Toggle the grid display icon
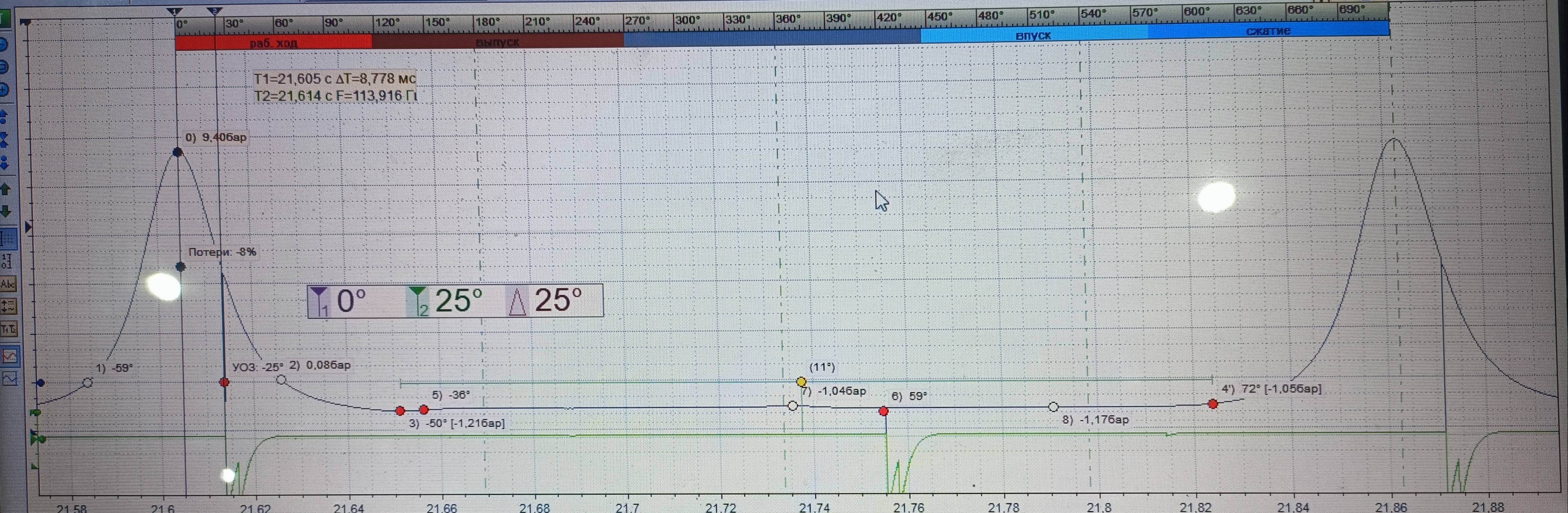 (x=8, y=238)
